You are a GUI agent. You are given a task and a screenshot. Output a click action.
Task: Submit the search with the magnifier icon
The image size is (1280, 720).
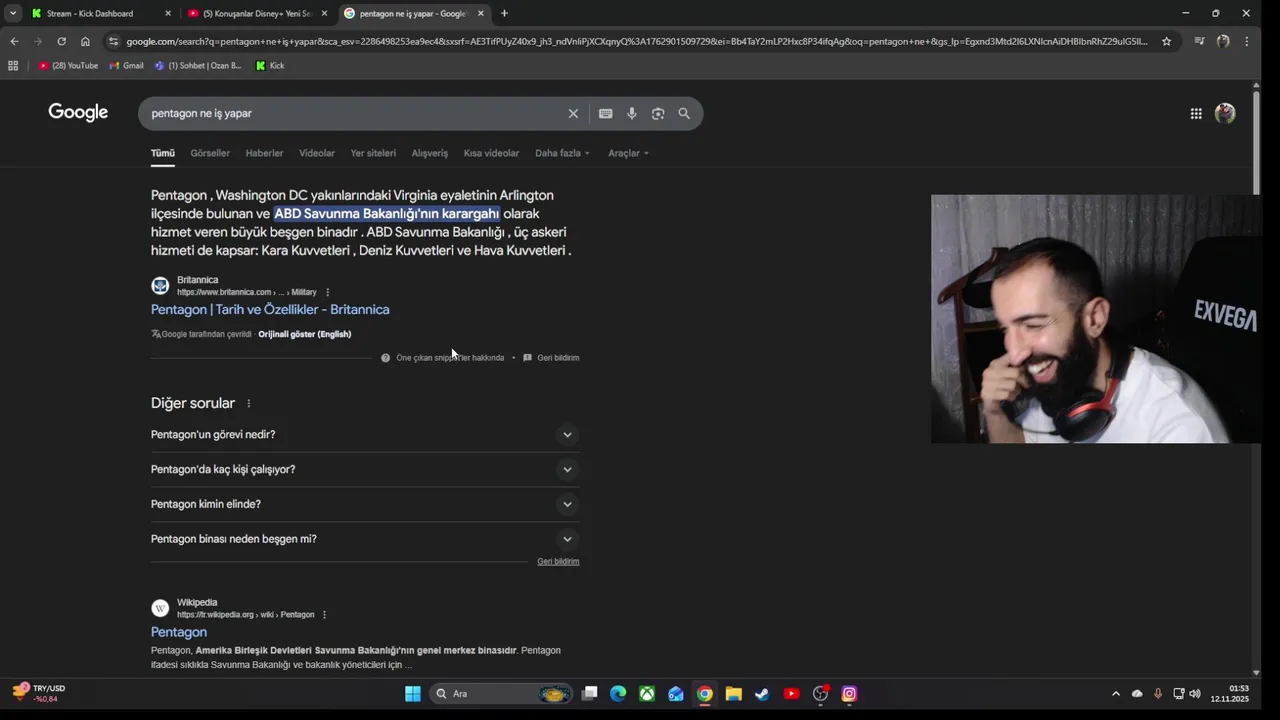point(684,114)
